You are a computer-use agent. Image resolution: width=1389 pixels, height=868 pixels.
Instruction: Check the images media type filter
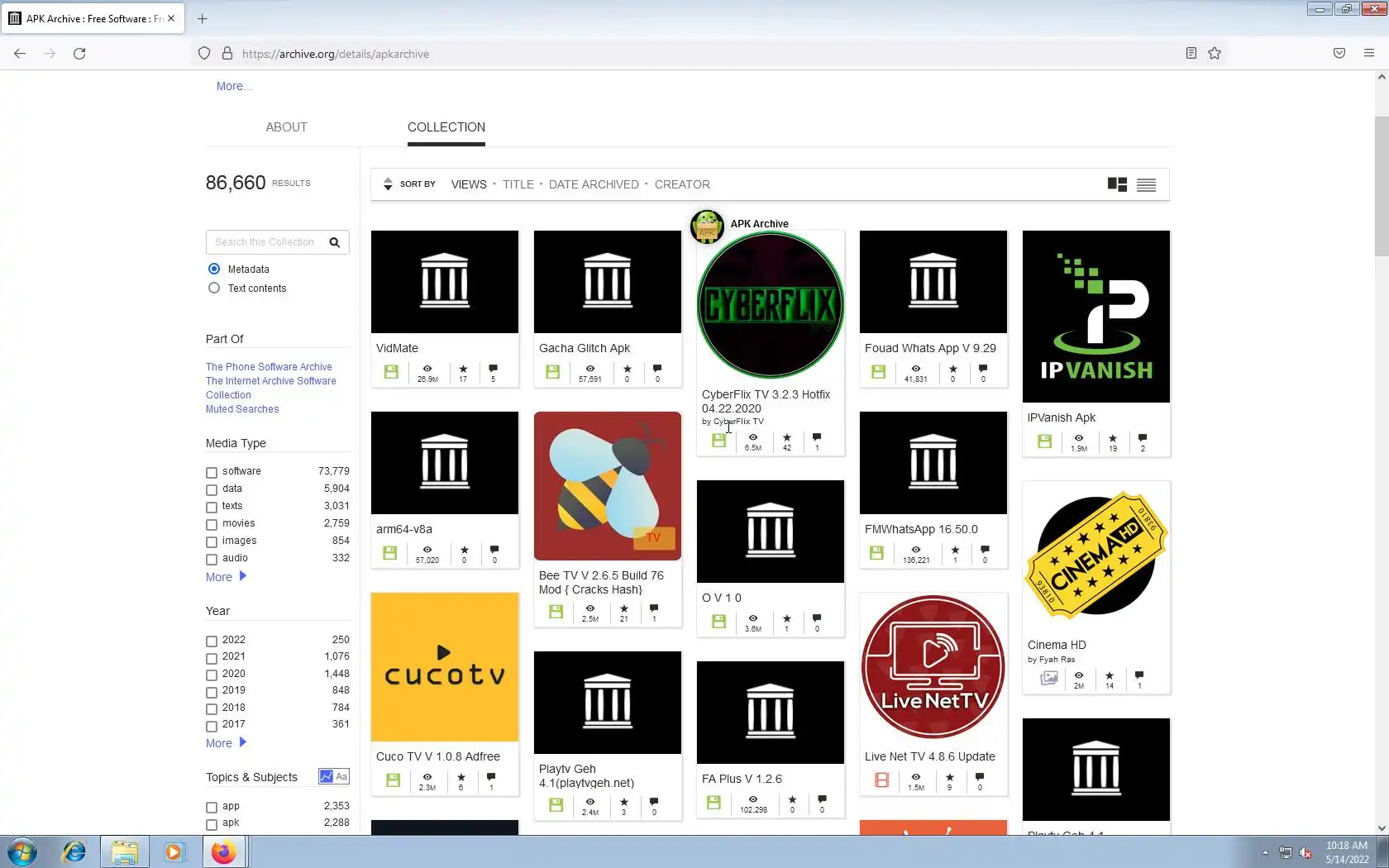(212, 541)
